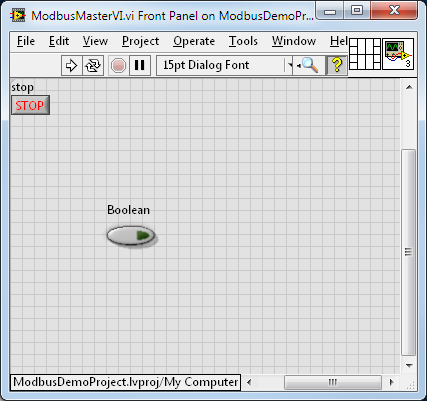Click the Abort Execution stop icon
Screen dimensions: 427x401
[118, 65]
